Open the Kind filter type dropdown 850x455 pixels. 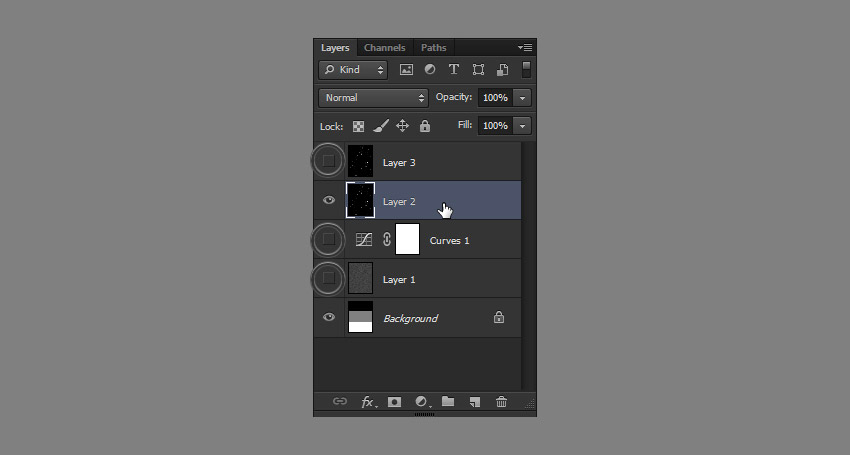click(x=353, y=70)
